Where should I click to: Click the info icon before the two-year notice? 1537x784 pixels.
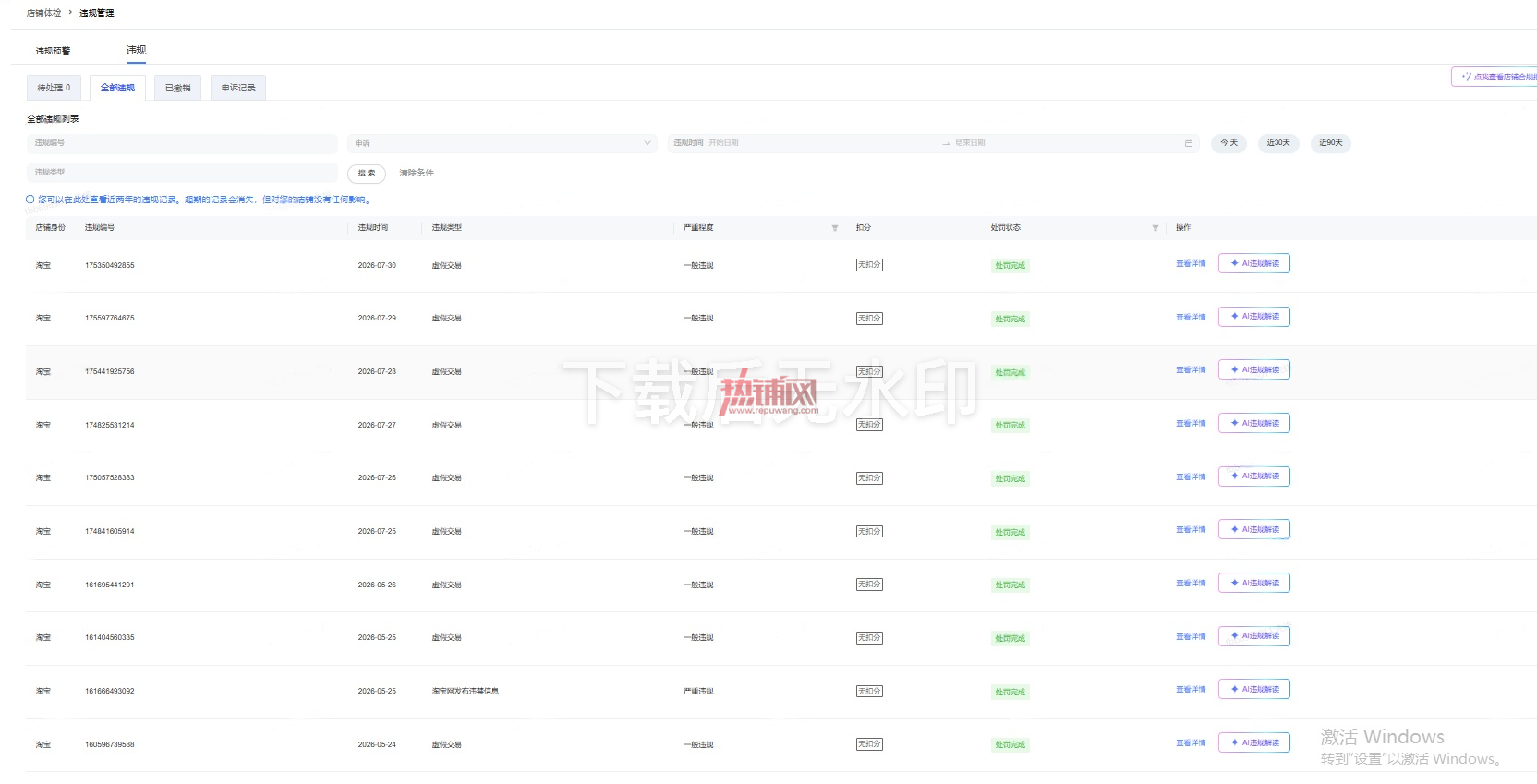(30, 199)
